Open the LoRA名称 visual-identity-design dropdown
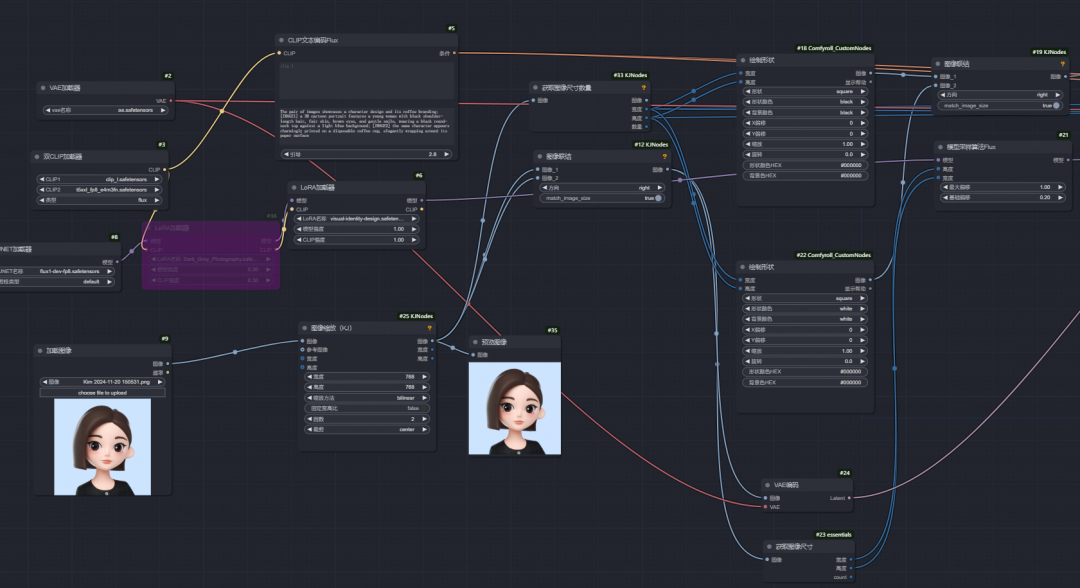Screen dimensions: 1080x588 coord(356,219)
